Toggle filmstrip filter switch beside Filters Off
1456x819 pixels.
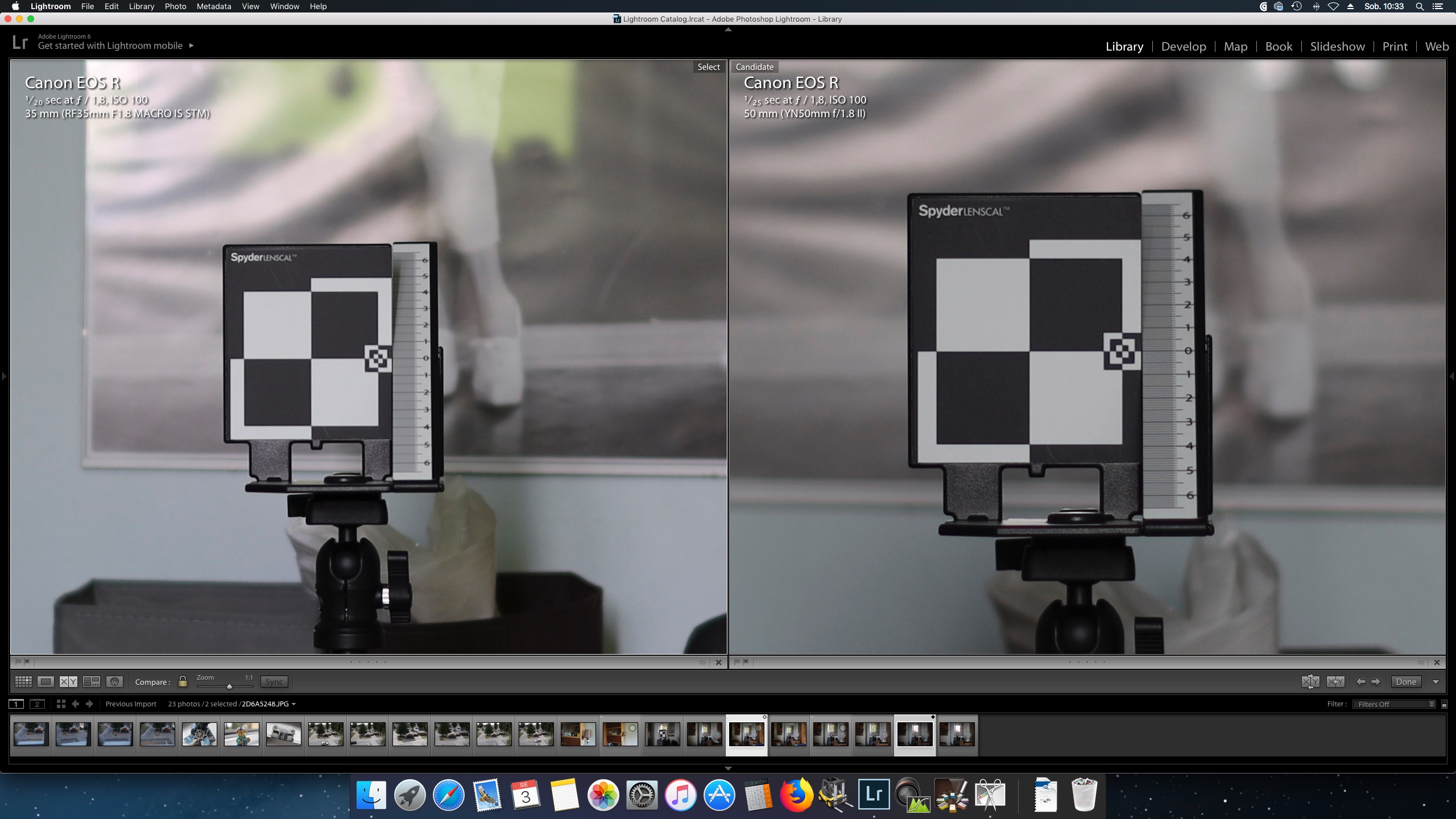1444,705
